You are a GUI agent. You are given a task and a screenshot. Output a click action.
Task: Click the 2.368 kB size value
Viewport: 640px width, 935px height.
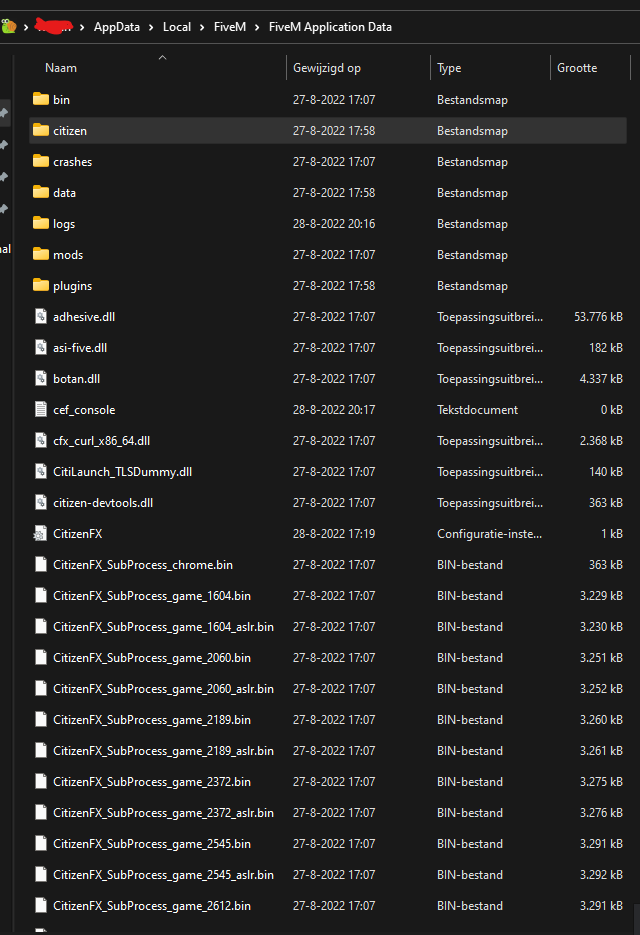point(601,441)
